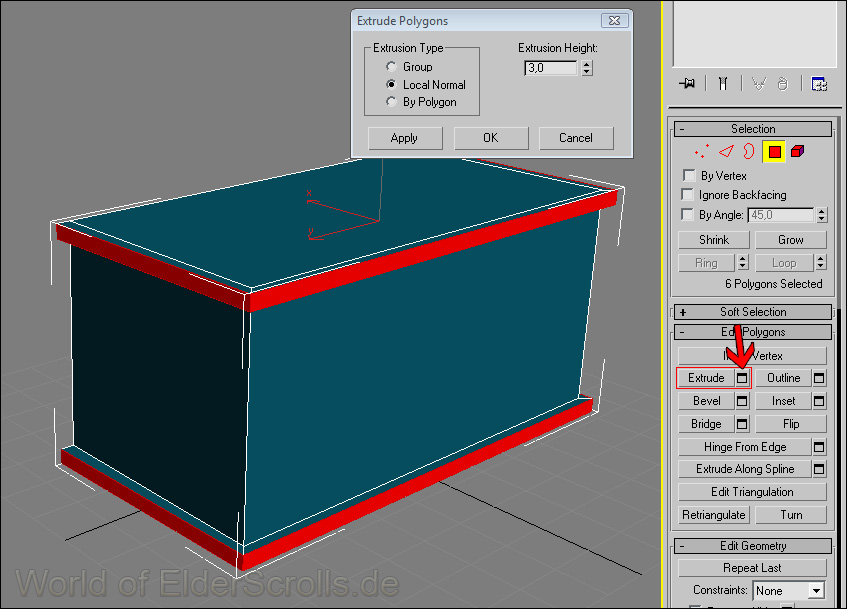Click the By Angle value field
Screen dimensions: 847x609
coord(781,215)
